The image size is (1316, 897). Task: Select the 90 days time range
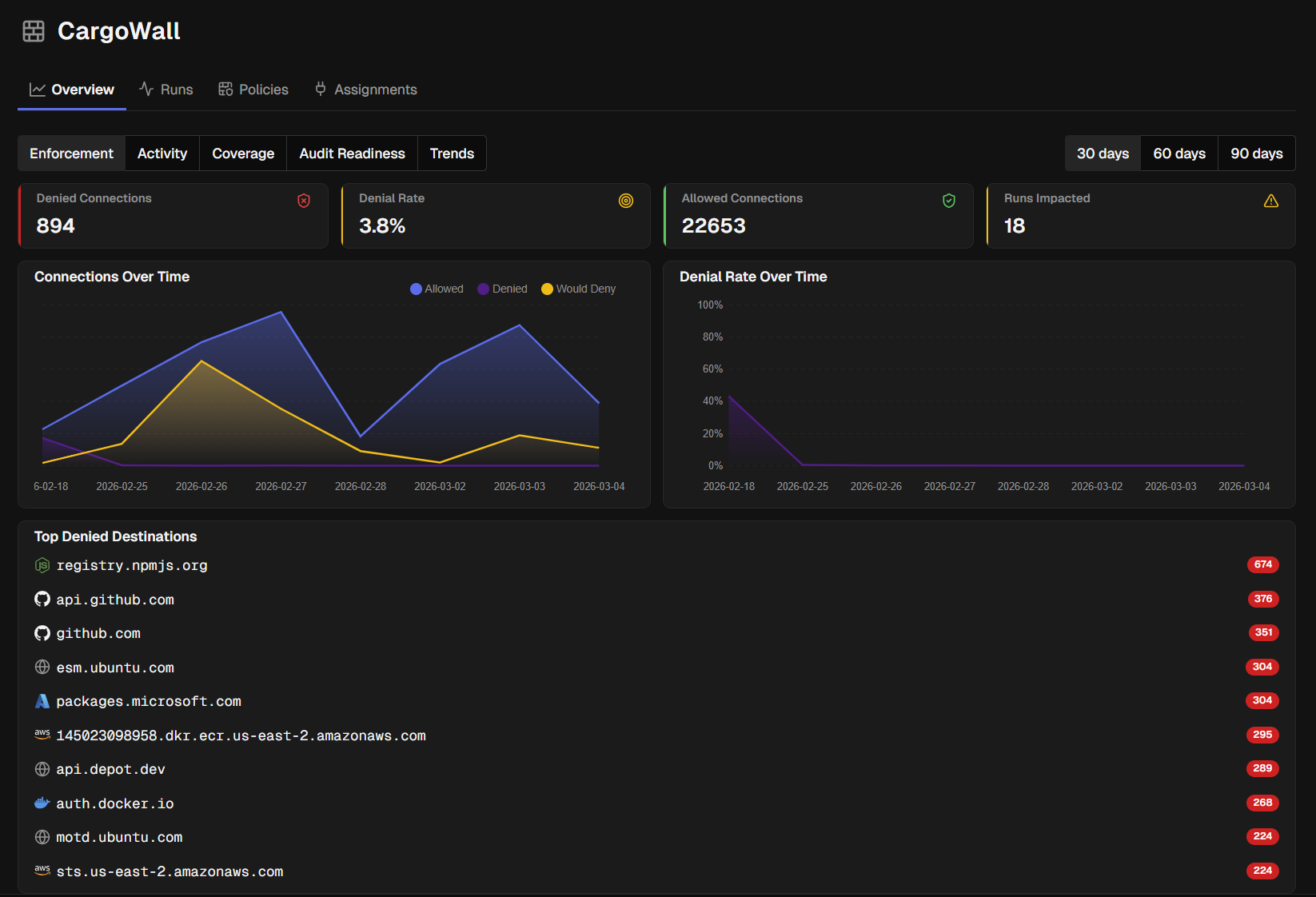(1256, 153)
